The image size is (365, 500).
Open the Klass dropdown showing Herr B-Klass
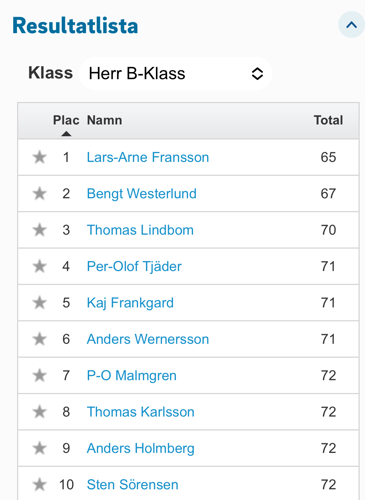click(176, 73)
